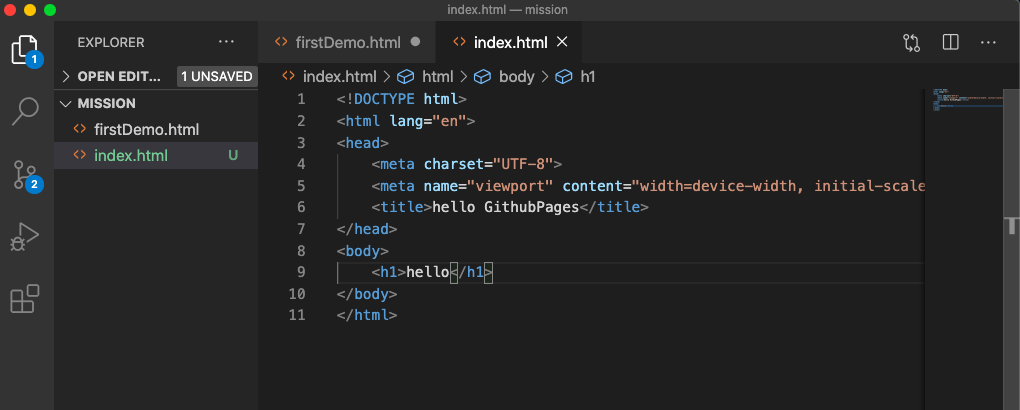1020x410 pixels.
Task: Split the editor to the right
Action: coord(950,42)
